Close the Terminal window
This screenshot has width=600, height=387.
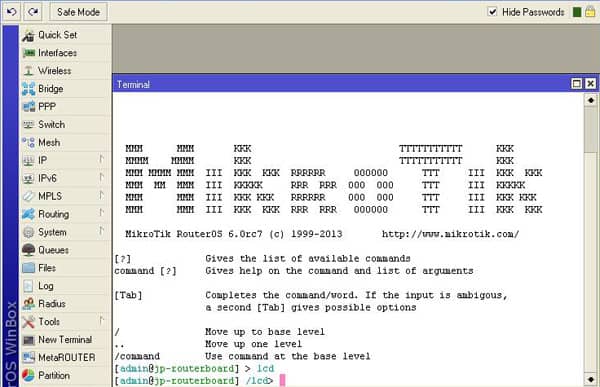click(590, 84)
